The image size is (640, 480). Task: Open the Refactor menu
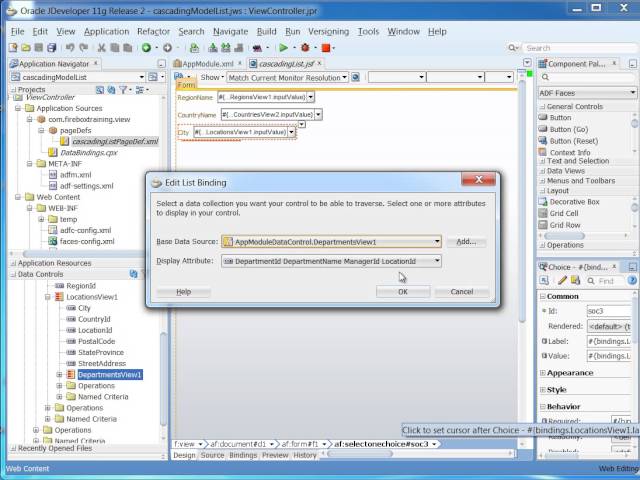[x=153, y=31]
